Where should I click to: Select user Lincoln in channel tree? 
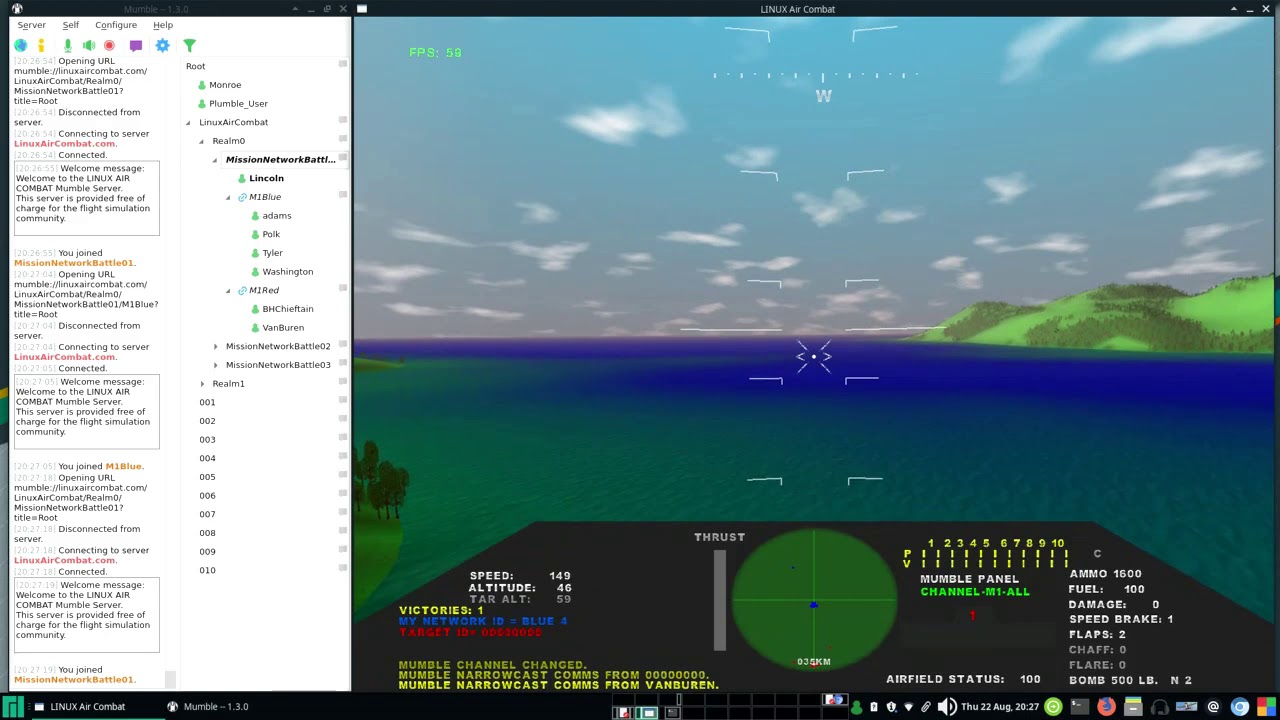266,178
